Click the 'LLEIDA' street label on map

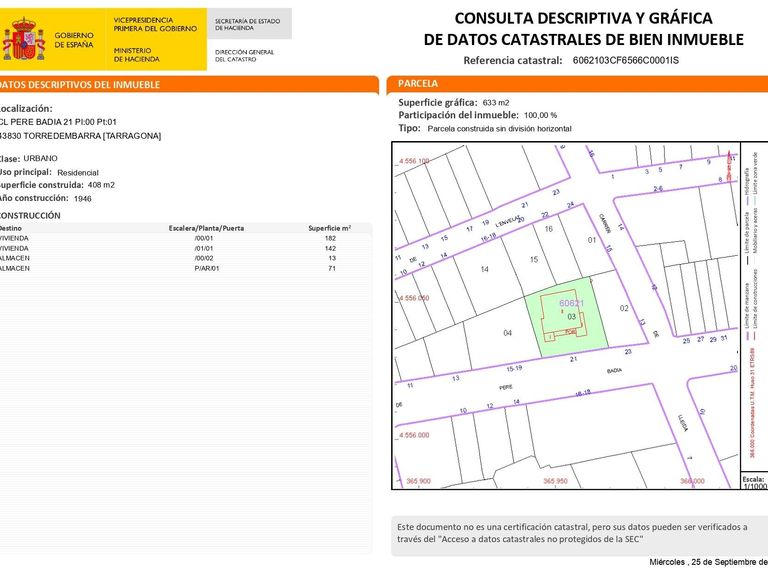pos(683,423)
